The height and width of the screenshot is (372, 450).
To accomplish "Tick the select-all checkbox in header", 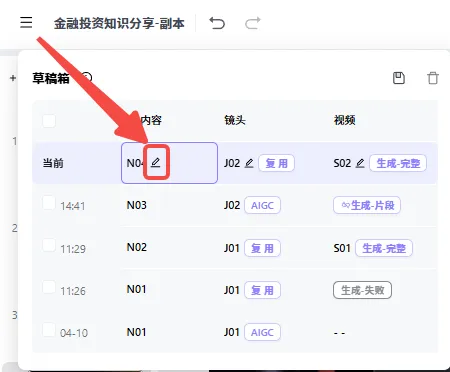I will pyautogui.click(x=49, y=120).
